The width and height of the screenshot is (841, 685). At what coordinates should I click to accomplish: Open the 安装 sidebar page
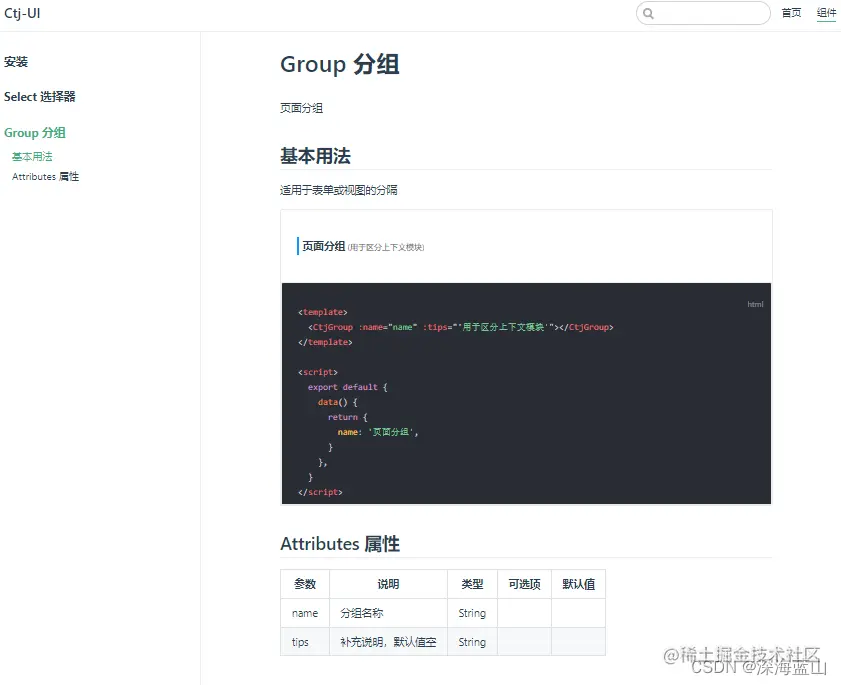[16, 62]
